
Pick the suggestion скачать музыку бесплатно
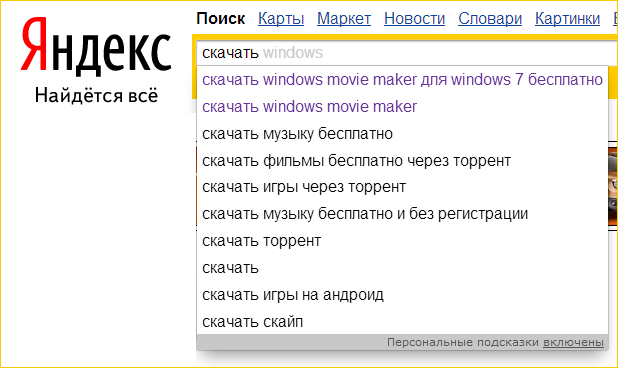point(402,134)
